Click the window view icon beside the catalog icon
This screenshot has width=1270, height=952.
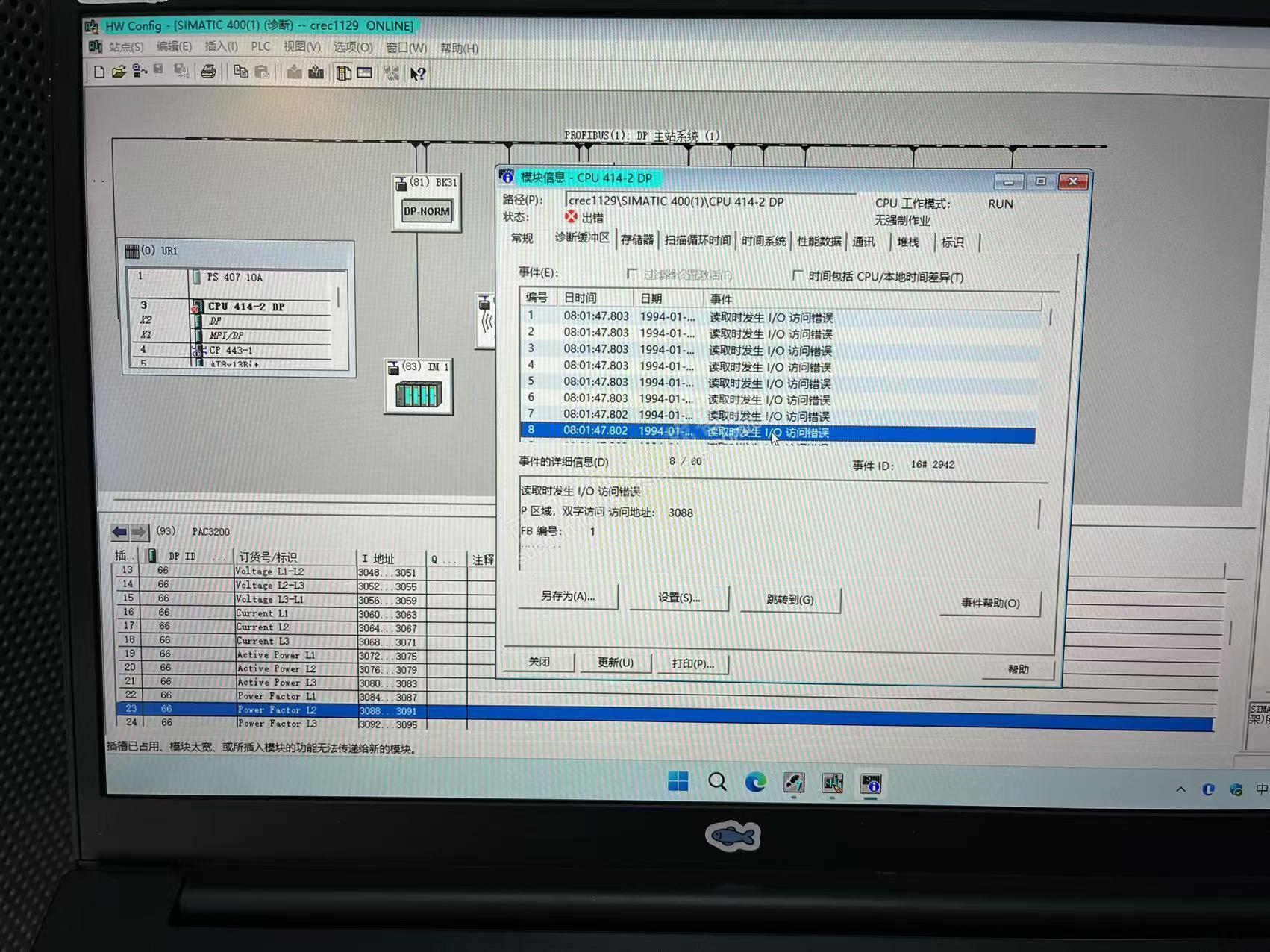tap(365, 73)
